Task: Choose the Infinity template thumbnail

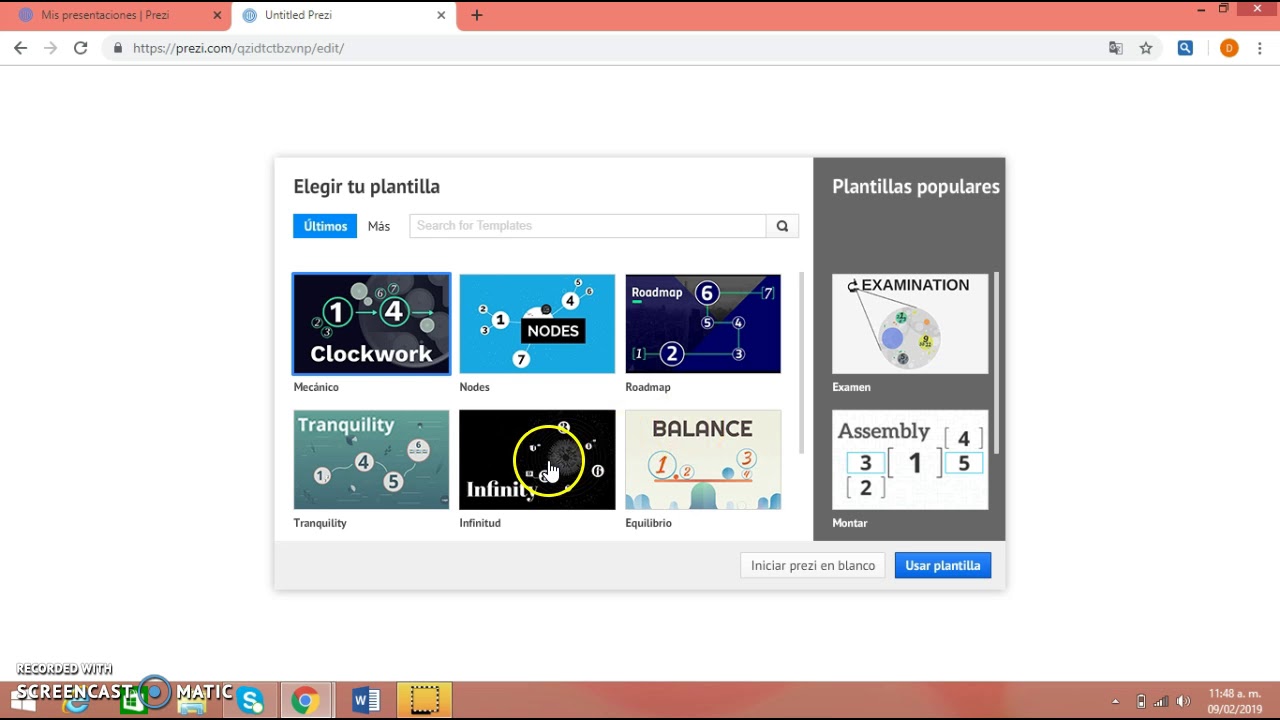Action: pyautogui.click(x=537, y=460)
